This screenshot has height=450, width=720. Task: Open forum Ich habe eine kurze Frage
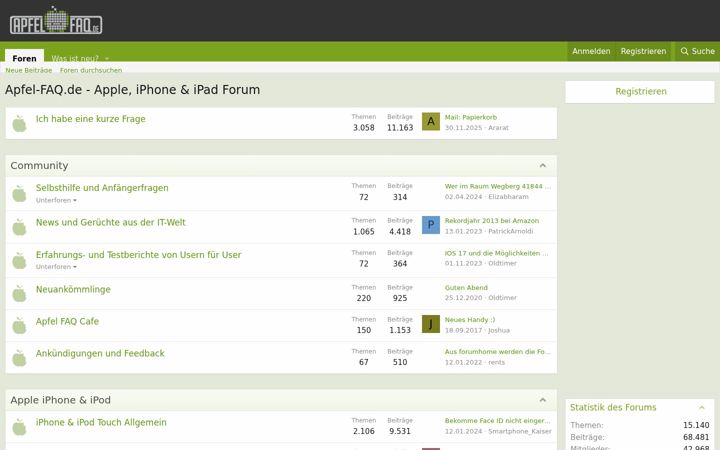(x=90, y=119)
